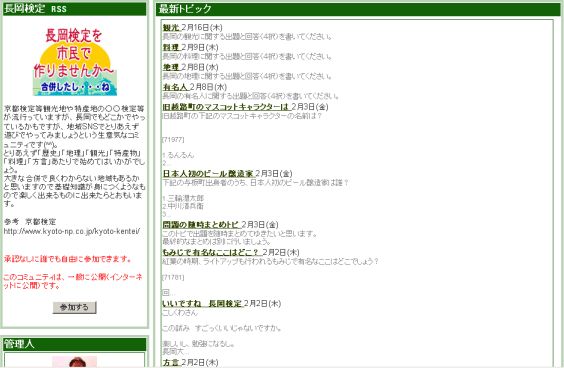Click the [71977] image placeholder text
Viewport: 564px width, 368px height.
(173, 140)
